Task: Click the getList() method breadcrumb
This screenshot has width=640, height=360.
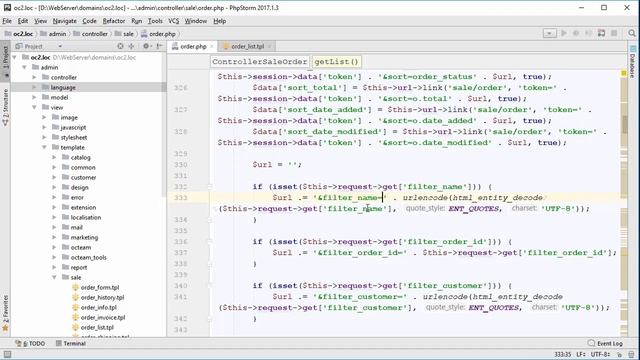Action: pyautogui.click(x=336, y=62)
